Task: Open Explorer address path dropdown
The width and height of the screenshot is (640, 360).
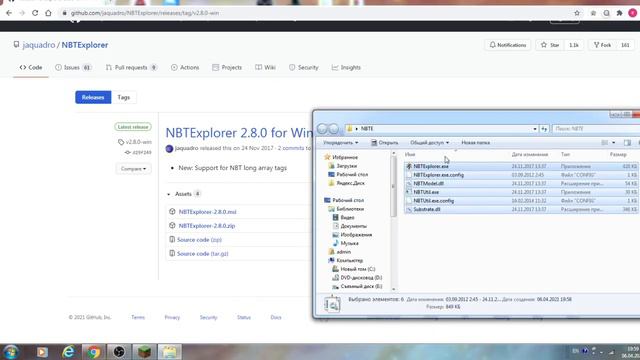Action: (x=535, y=129)
